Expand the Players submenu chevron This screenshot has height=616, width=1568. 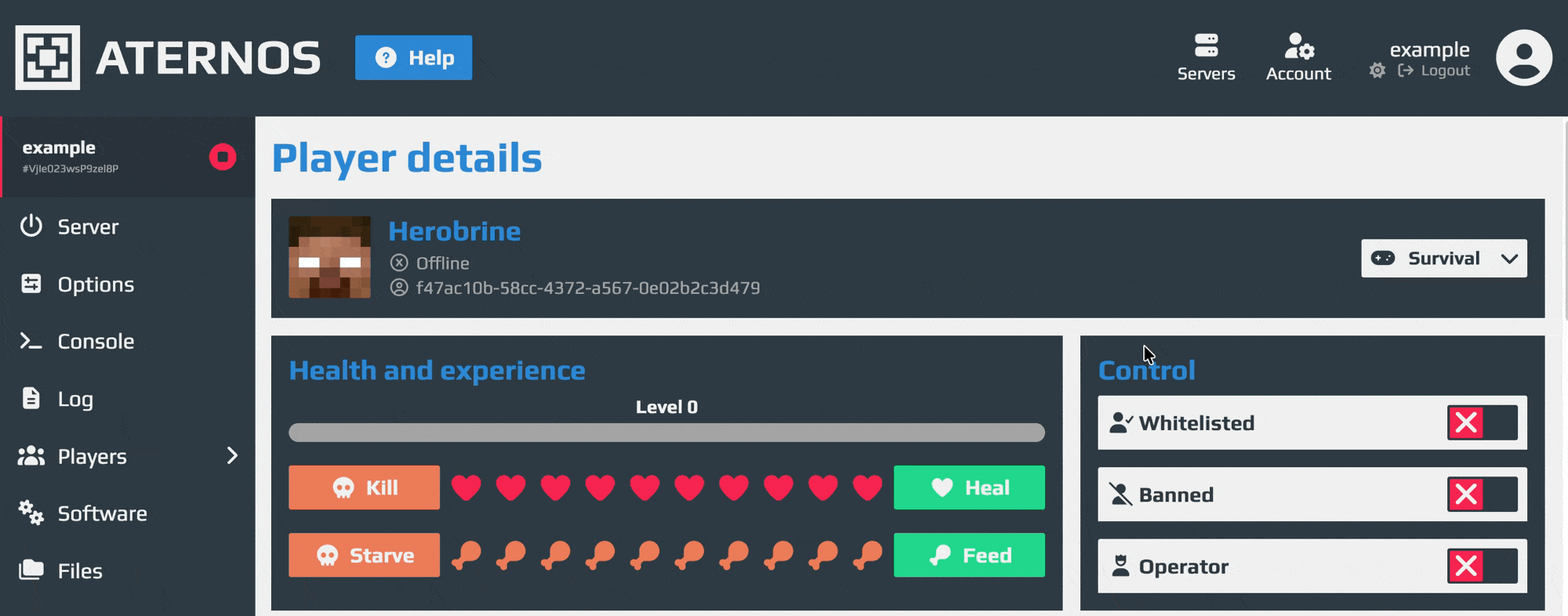pos(232,455)
